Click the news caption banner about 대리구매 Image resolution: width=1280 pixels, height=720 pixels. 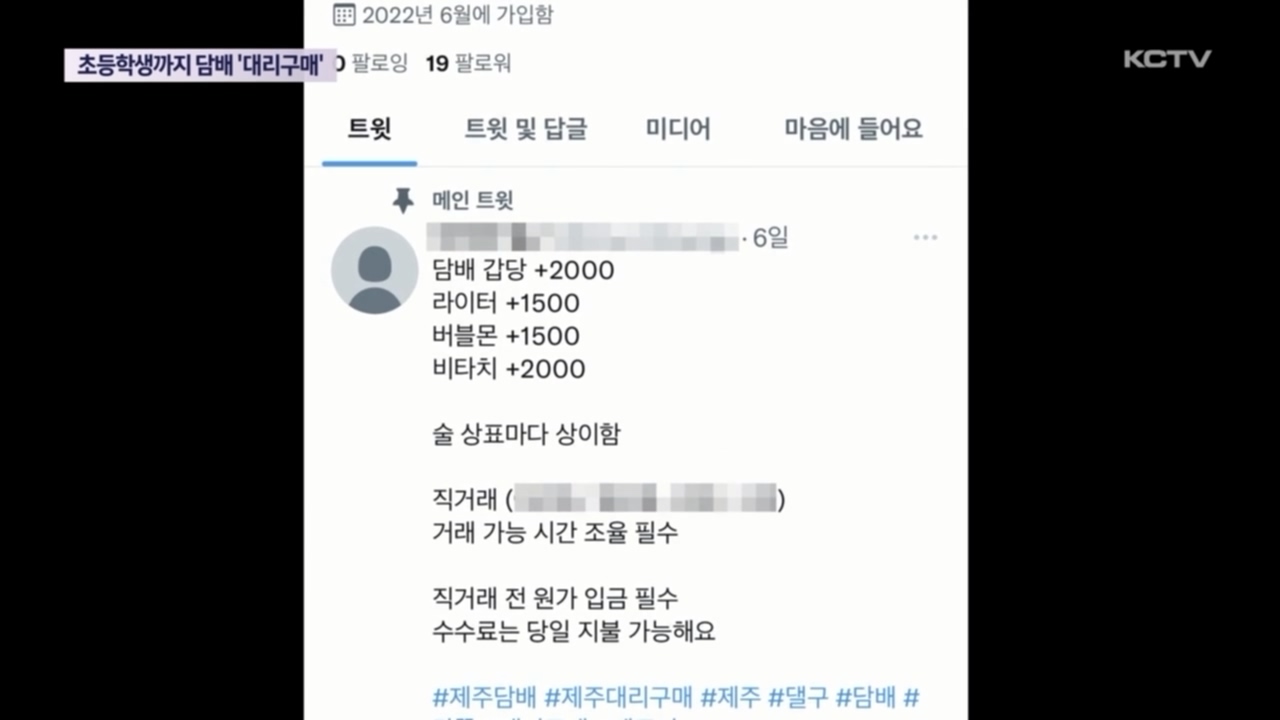pyautogui.click(x=201, y=65)
